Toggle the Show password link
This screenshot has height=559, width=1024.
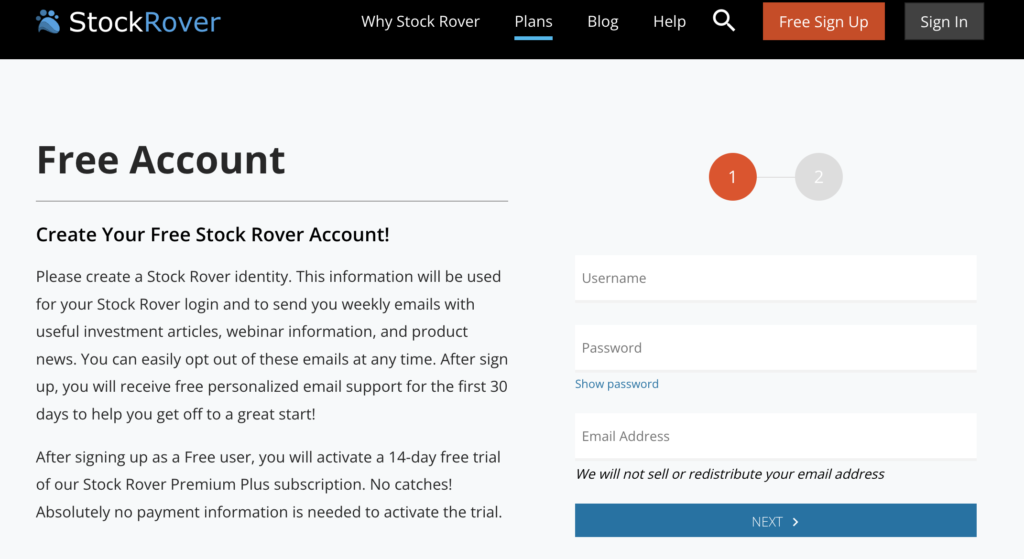point(616,384)
